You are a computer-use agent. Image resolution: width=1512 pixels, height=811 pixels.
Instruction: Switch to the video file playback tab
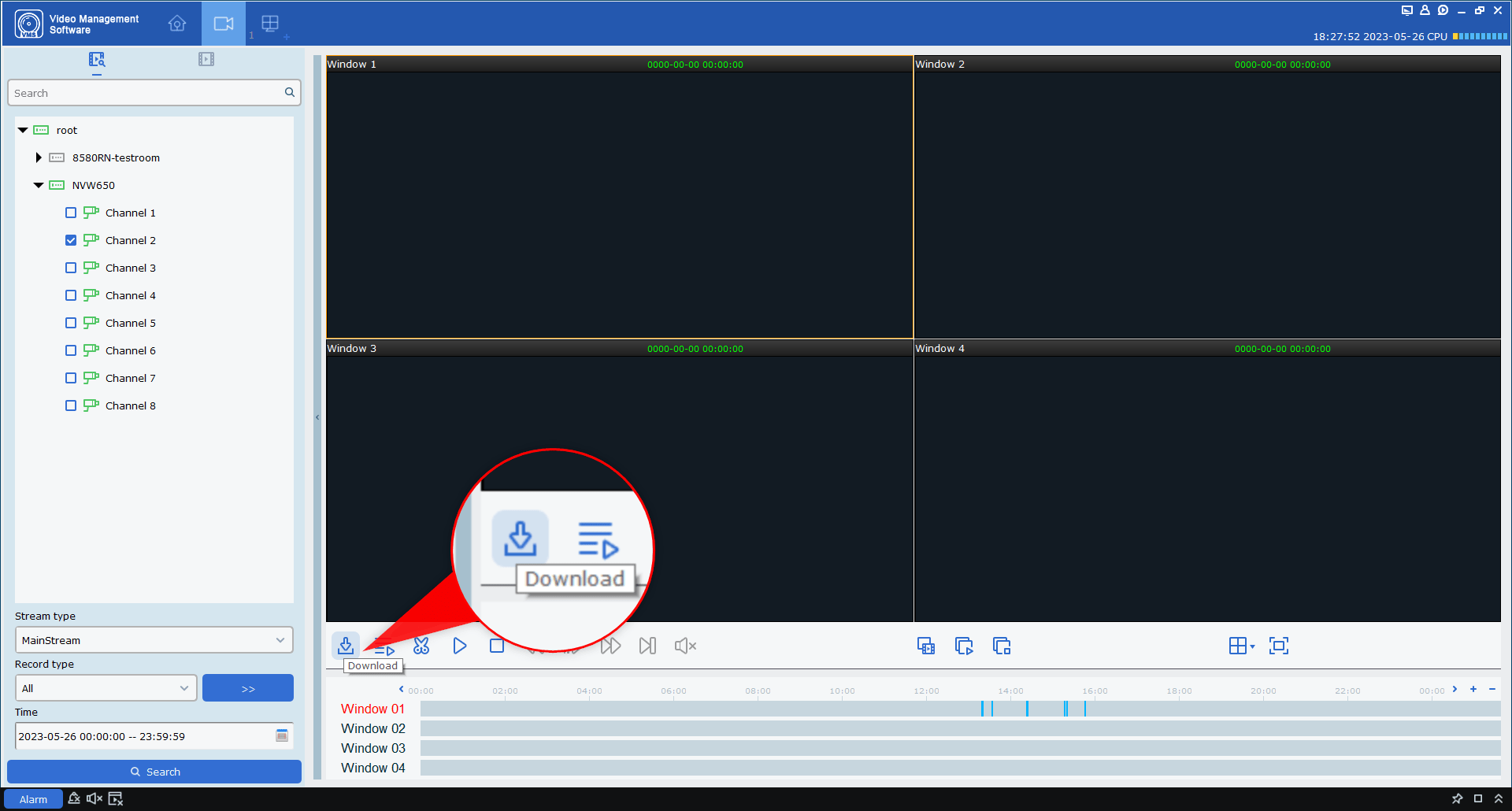(x=206, y=59)
